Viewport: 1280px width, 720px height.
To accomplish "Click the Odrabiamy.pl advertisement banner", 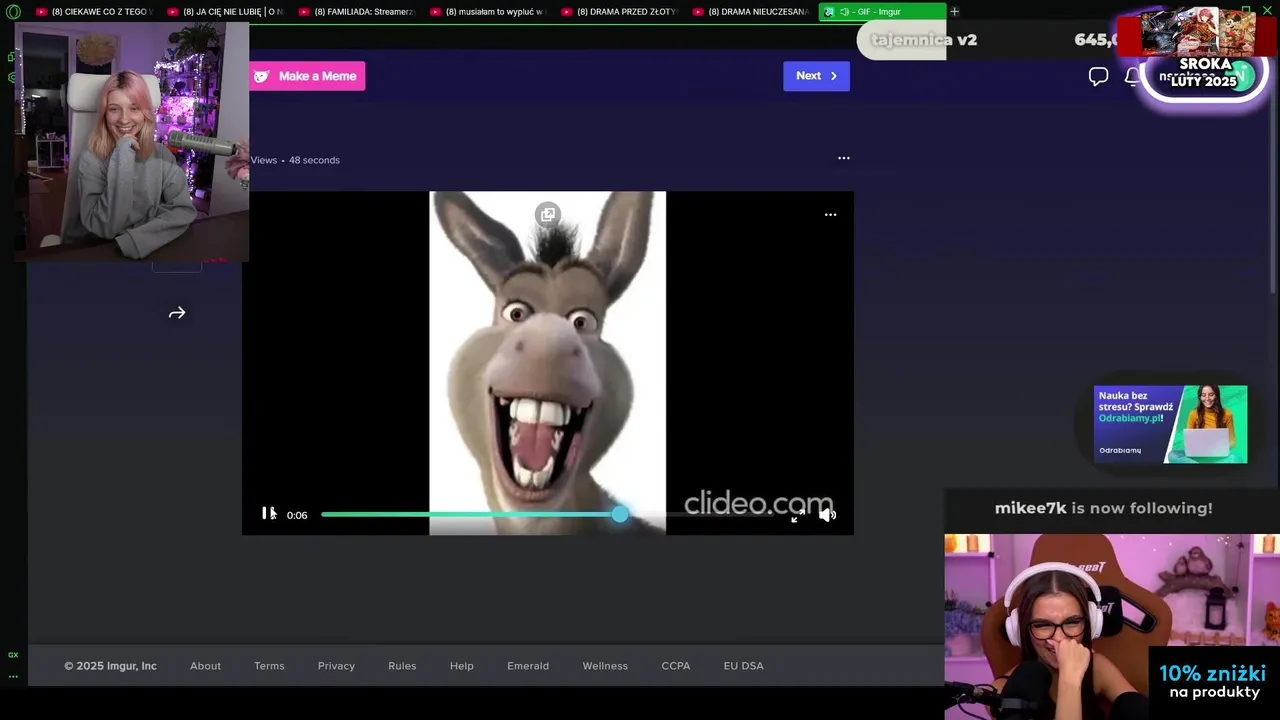I will click(x=1170, y=424).
